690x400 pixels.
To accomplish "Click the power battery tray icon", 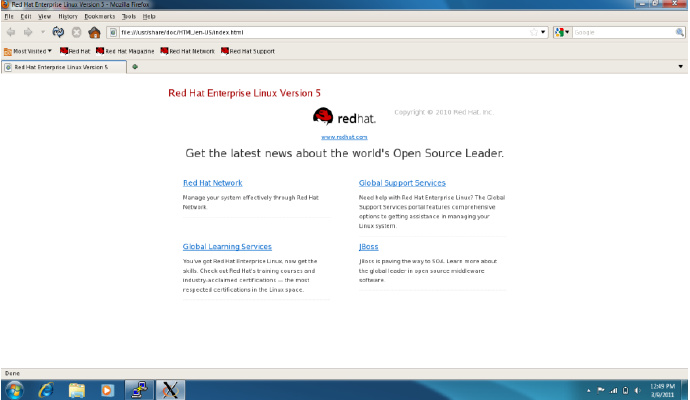I will tap(625, 390).
